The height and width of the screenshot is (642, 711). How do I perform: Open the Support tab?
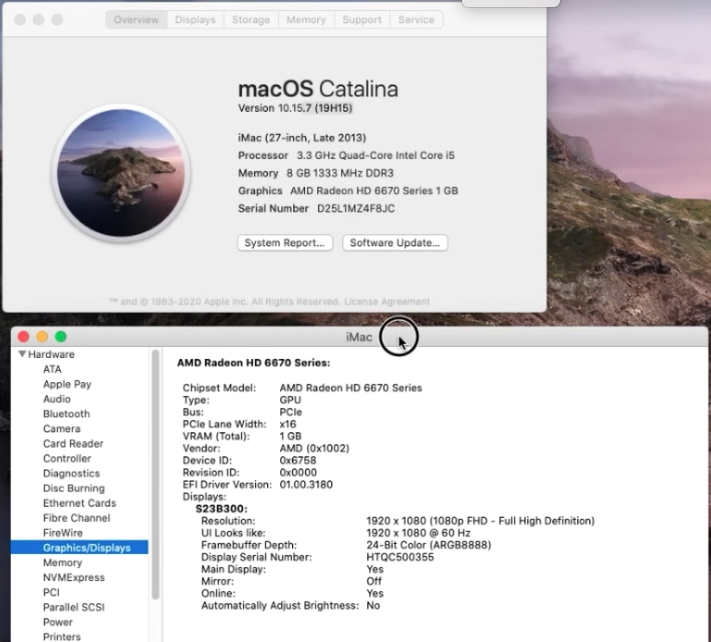coord(362,20)
